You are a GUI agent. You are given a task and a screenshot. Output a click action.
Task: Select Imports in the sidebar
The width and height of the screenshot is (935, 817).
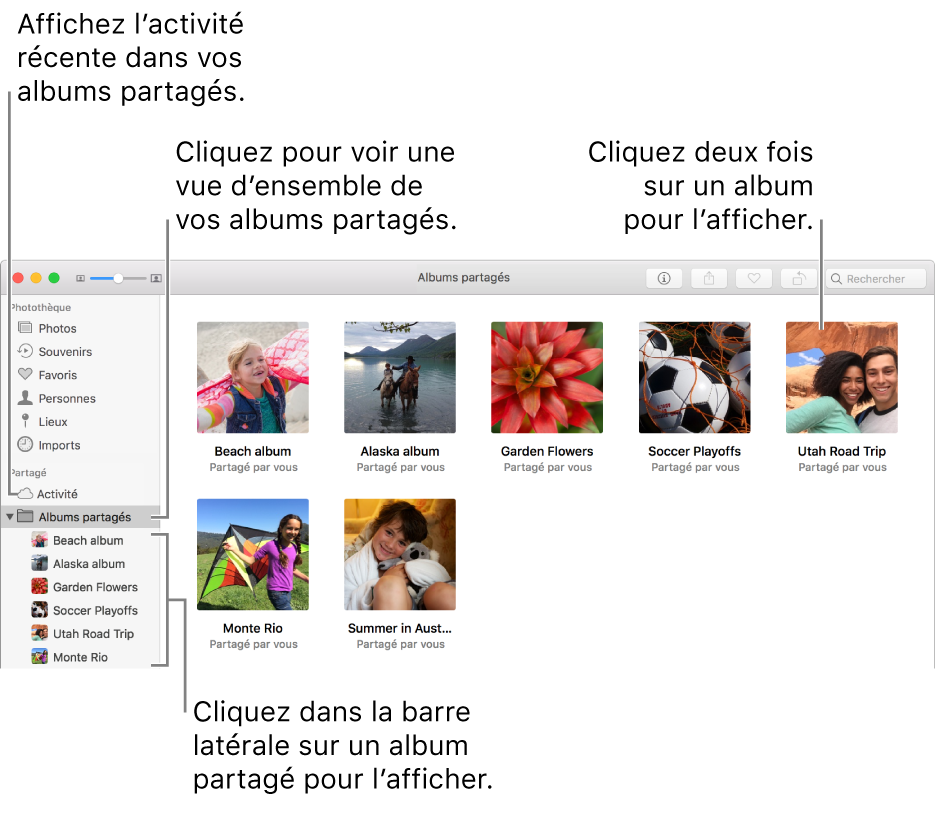click(x=59, y=446)
